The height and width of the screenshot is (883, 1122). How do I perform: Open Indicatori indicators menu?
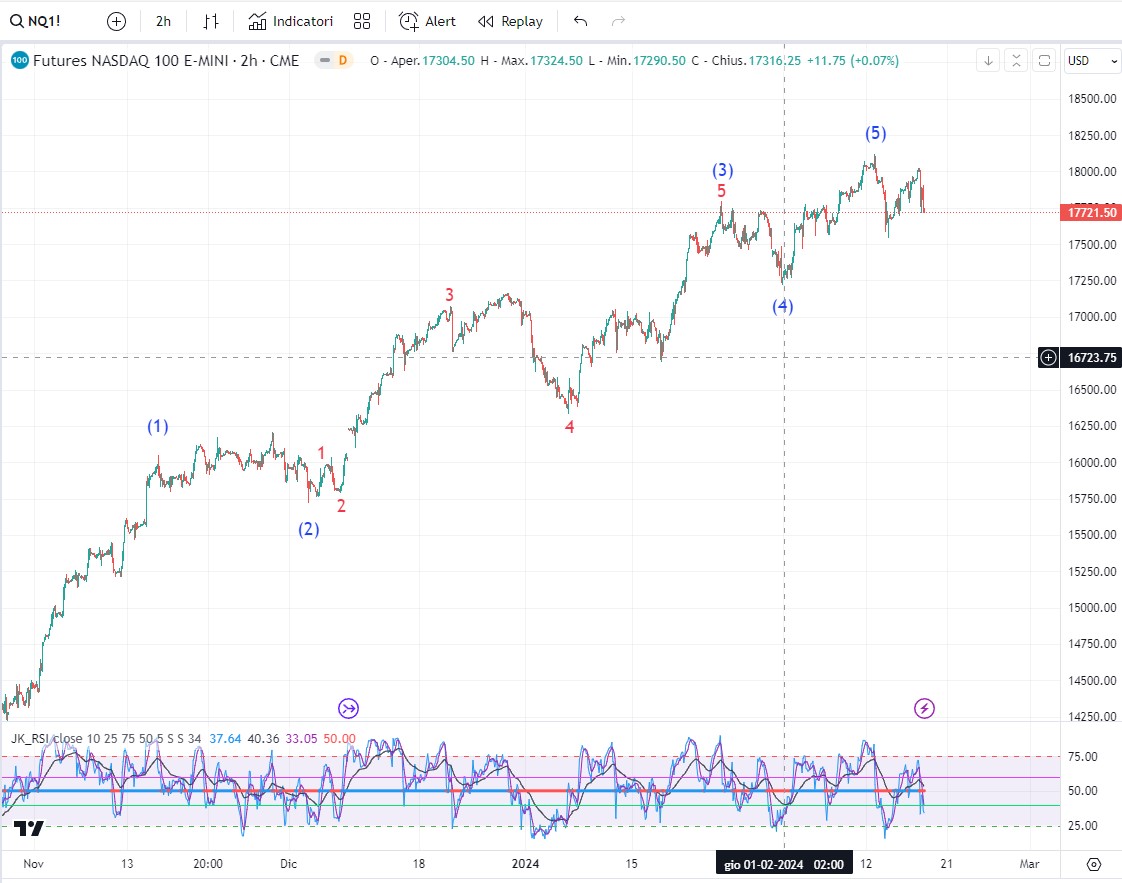(x=291, y=21)
